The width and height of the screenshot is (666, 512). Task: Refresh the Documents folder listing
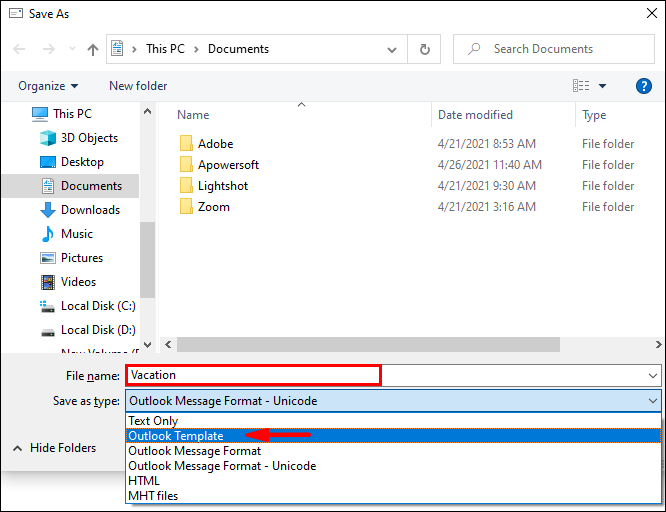pos(425,49)
